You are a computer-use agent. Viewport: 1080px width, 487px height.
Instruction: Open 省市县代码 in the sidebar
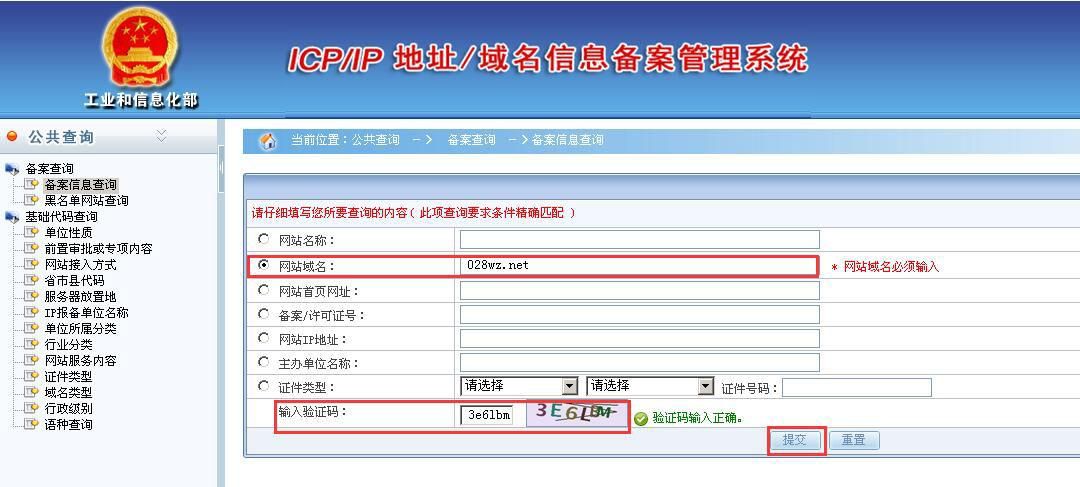[74, 280]
